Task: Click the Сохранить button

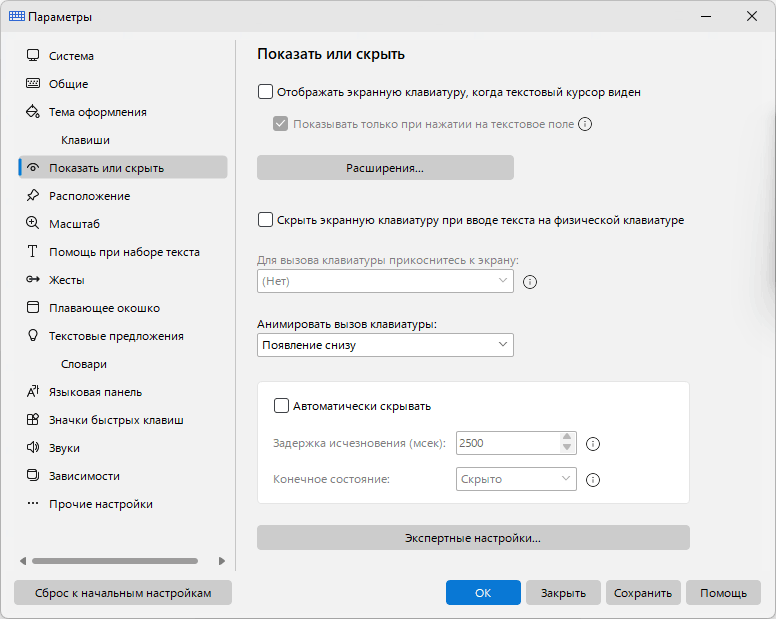Action: pyautogui.click(x=643, y=593)
